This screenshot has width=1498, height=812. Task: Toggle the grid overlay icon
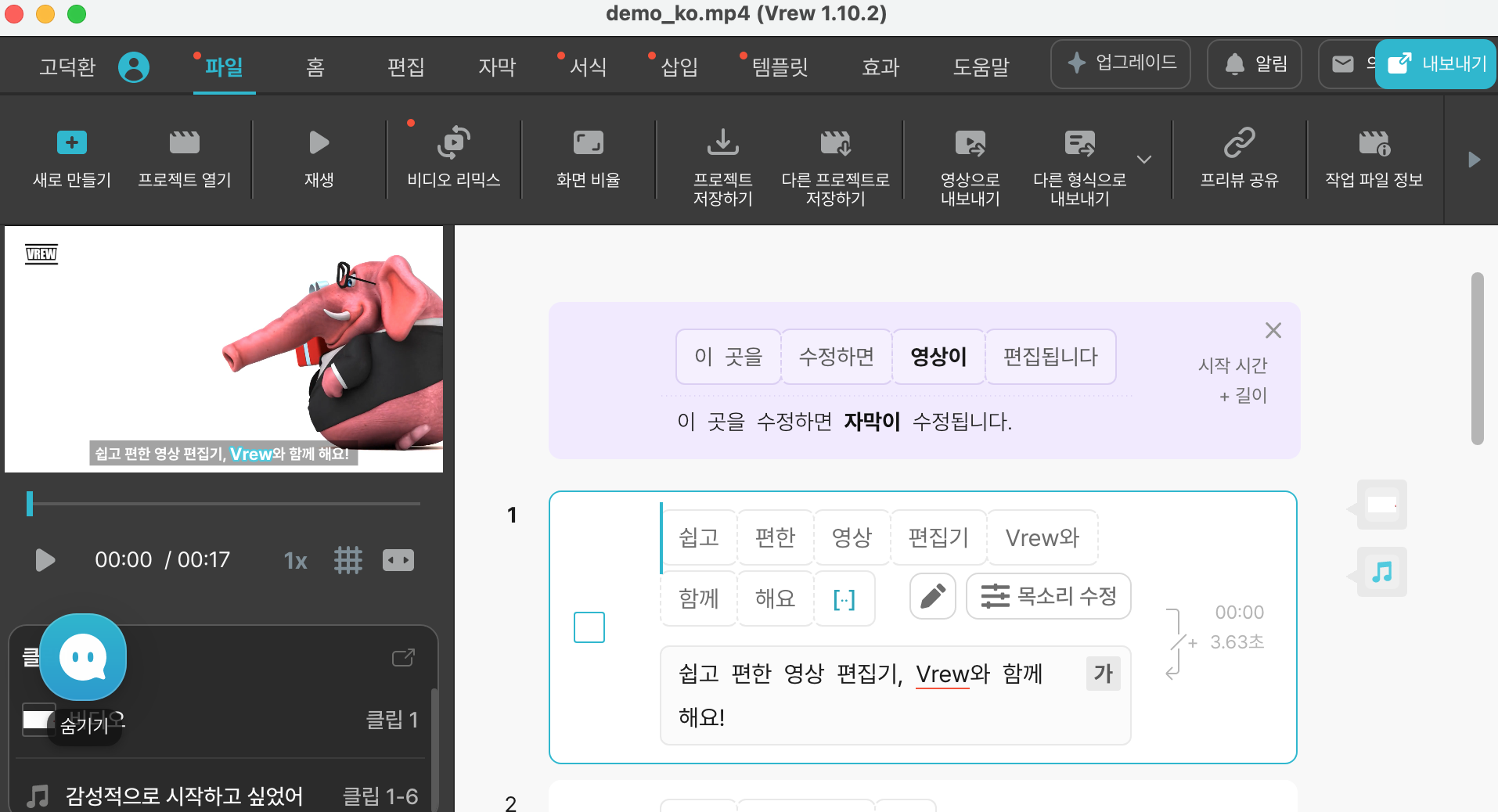[x=348, y=560]
